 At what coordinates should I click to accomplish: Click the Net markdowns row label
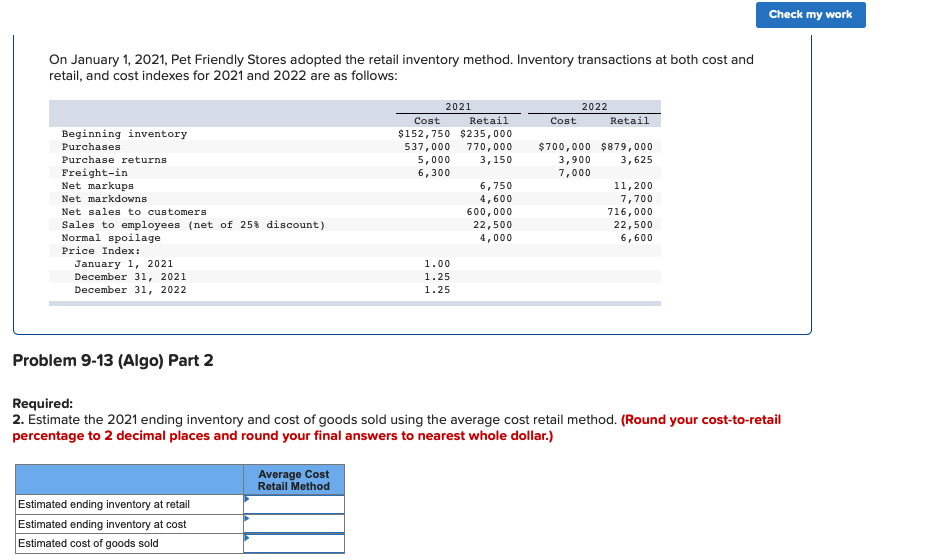(104, 199)
